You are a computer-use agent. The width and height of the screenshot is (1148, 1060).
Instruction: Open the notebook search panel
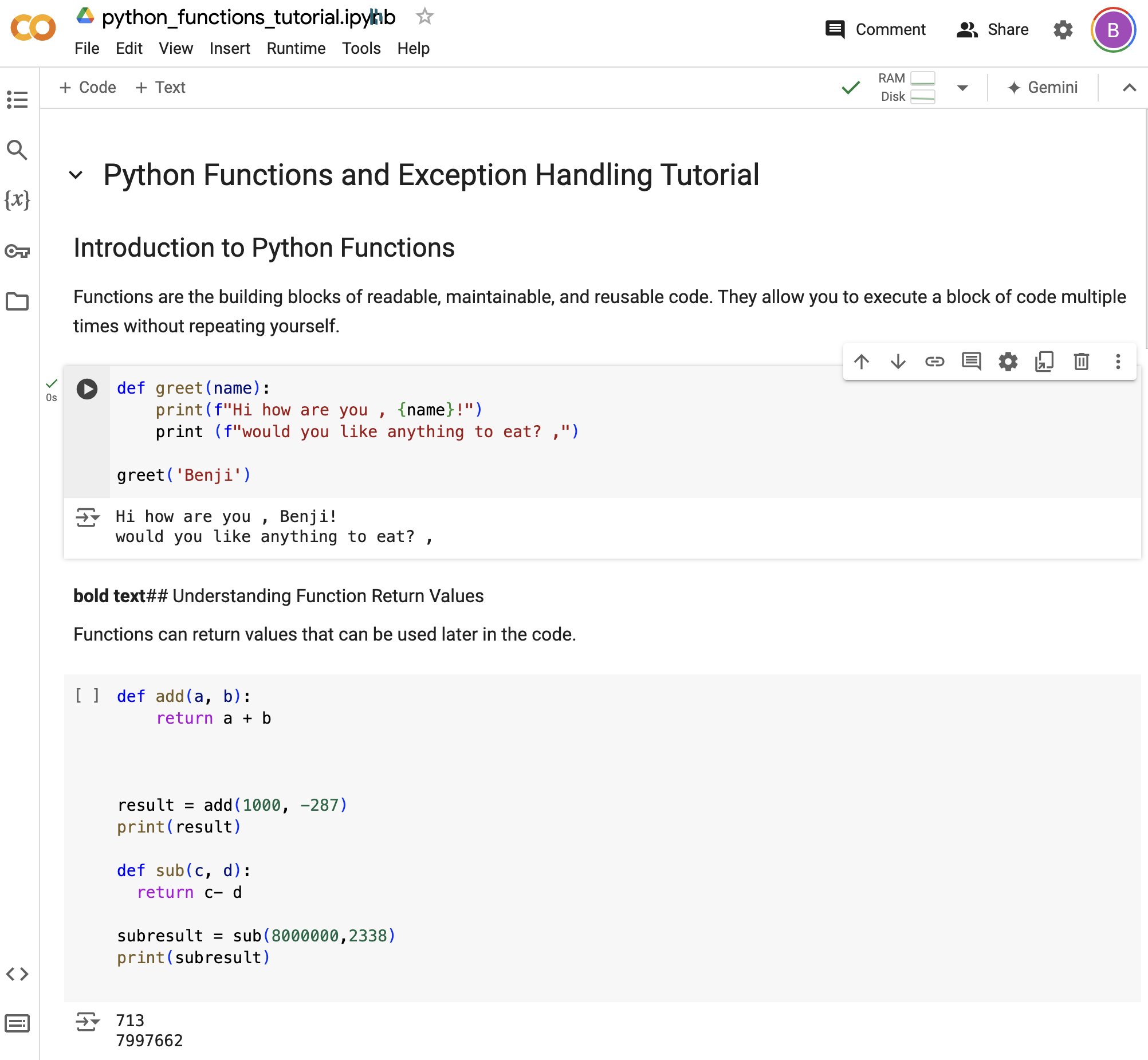pos(17,150)
